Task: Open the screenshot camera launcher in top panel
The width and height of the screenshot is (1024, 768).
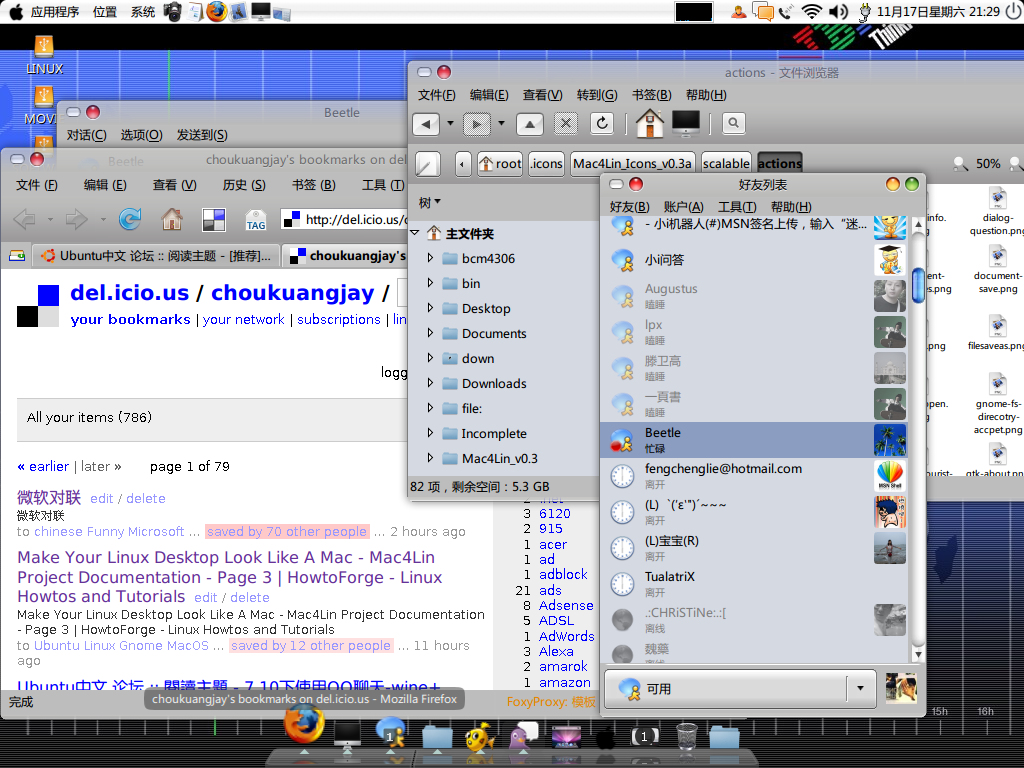Action: click(172, 11)
